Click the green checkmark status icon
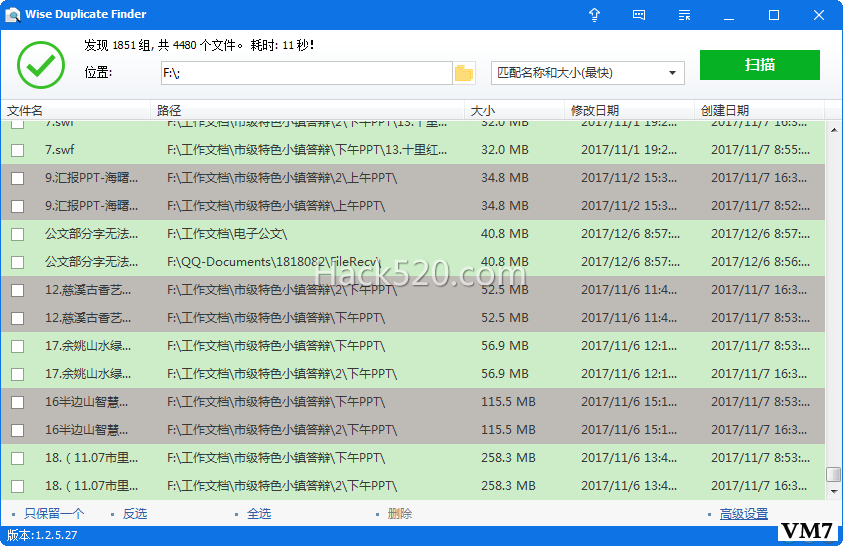Screen dimensions: 843x546 (41, 65)
